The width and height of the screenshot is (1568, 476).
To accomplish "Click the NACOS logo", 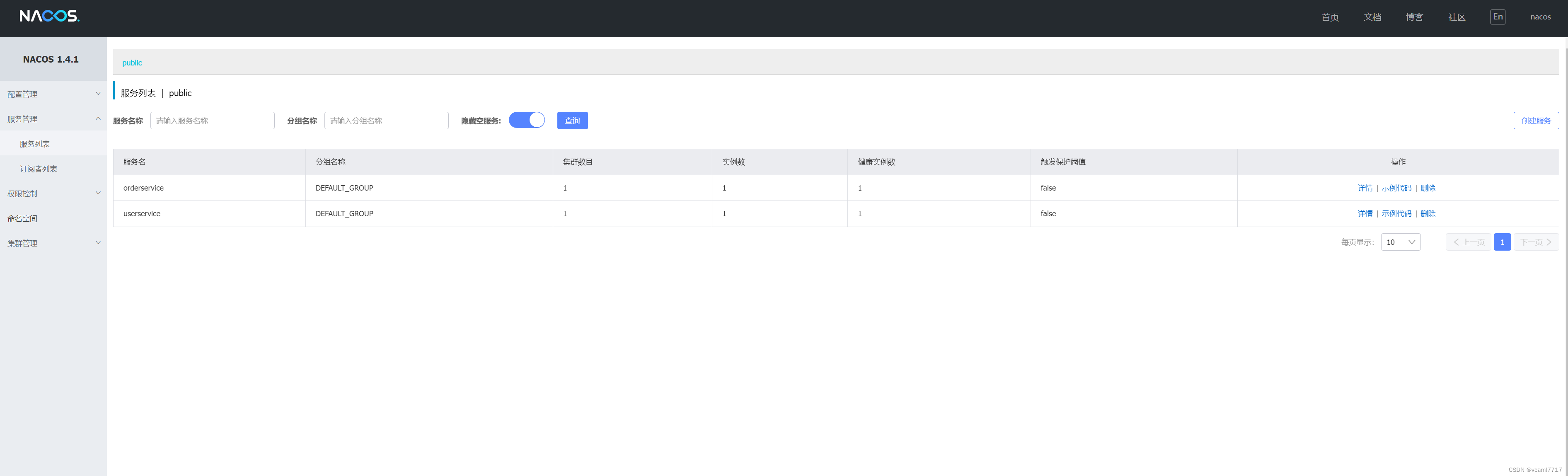I will coord(49,17).
